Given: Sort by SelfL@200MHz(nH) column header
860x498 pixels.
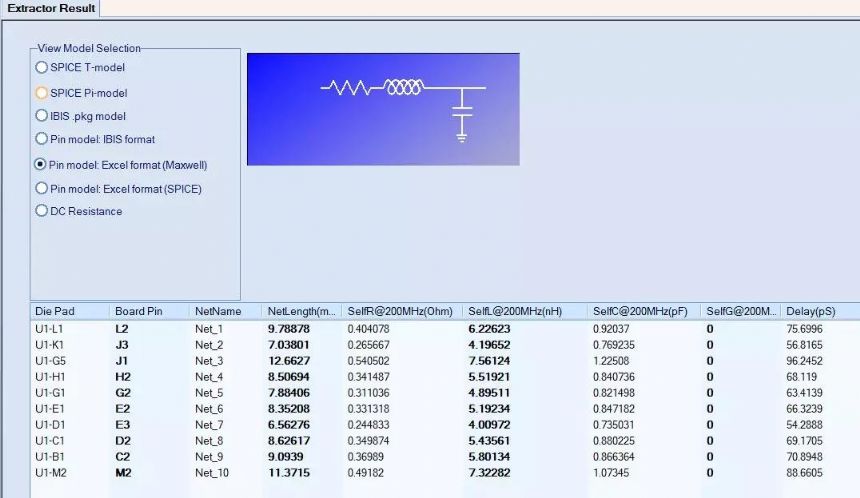Looking at the screenshot, I should [524, 312].
